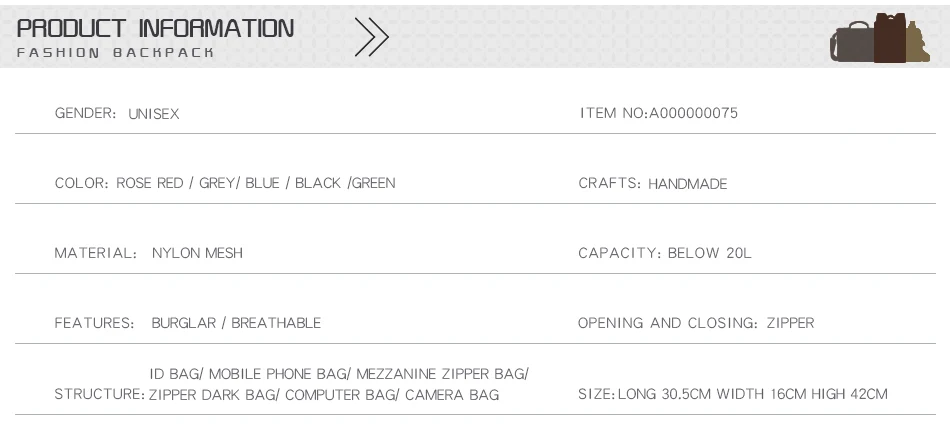The image size is (950, 427).
Task: Click the OPENING AND CLOSING: ZIPPER text
Action: tap(696, 323)
